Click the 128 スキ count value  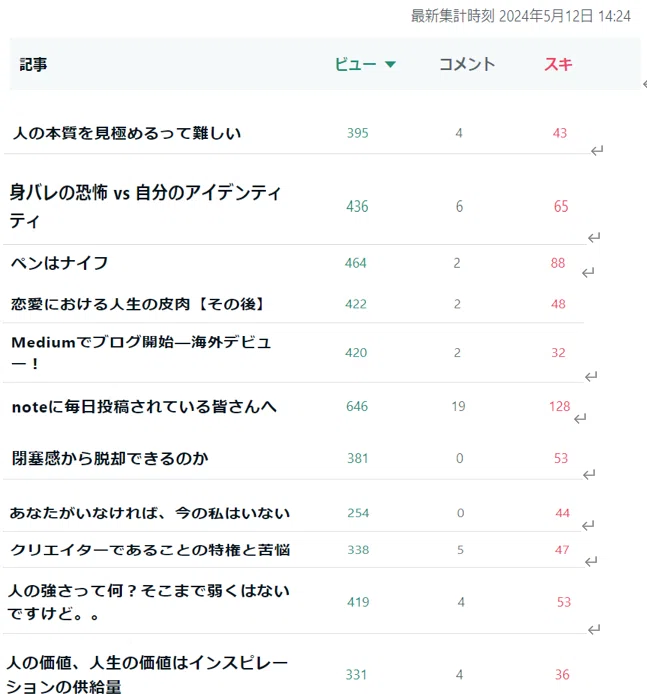tap(560, 406)
